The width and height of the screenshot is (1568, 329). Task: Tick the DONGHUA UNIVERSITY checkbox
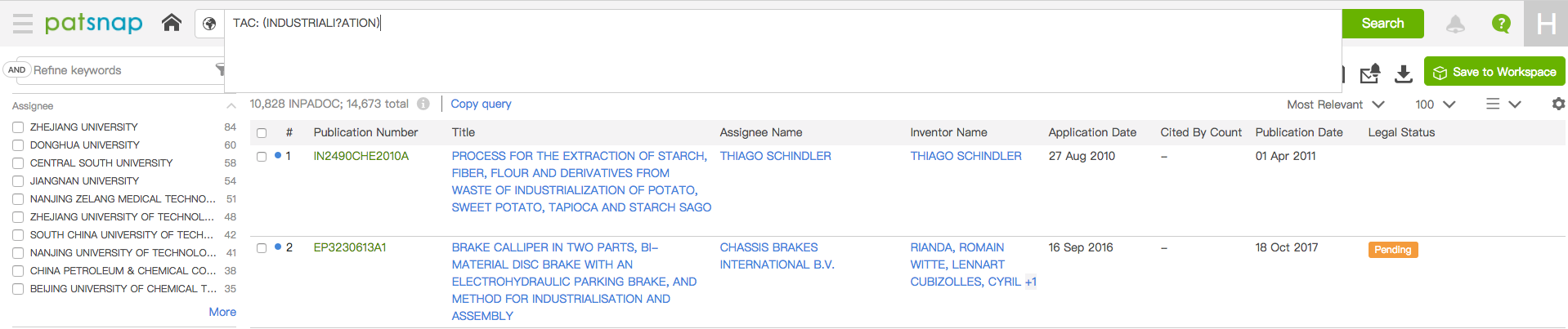pos(18,145)
